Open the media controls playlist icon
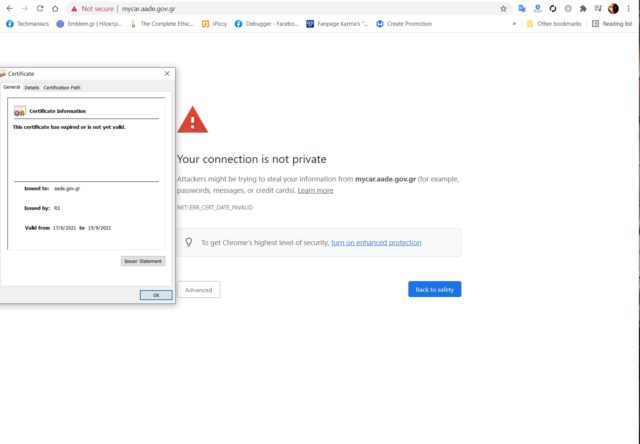640x444 pixels. click(x=598, y=9)
